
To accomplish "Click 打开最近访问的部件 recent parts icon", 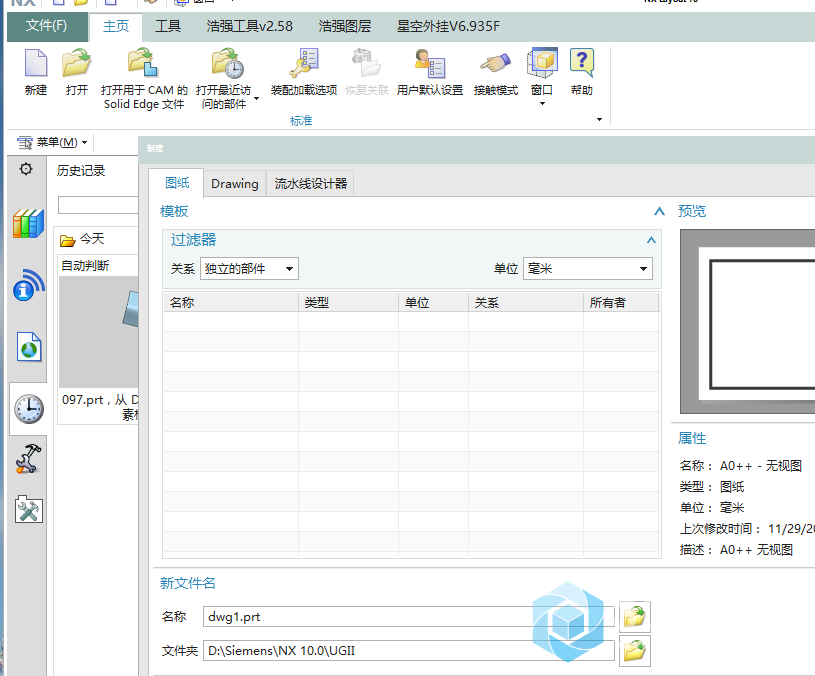I will [228, 63].
